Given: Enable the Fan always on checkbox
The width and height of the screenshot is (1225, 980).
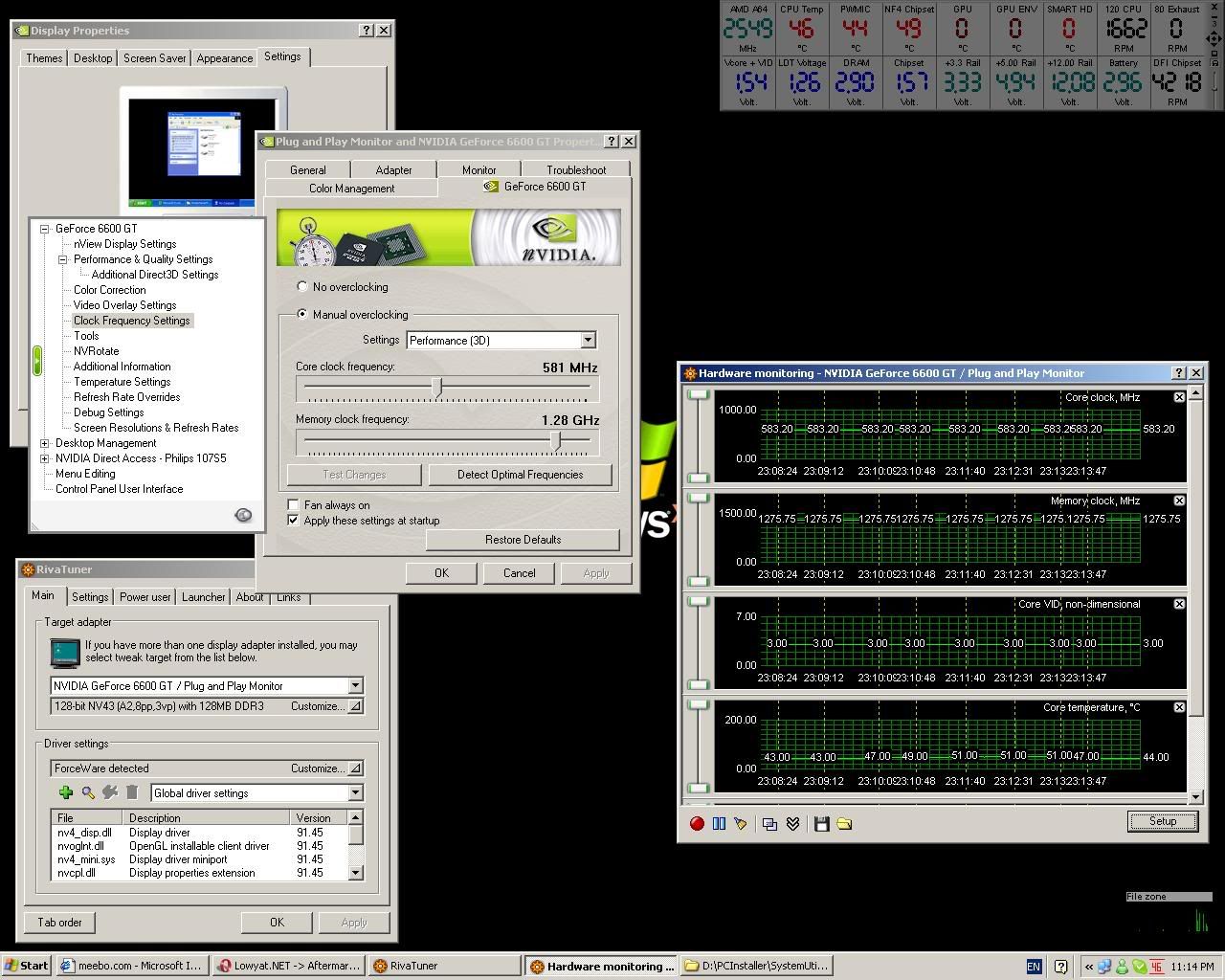Looking at the screenshot, I should [294, 504].
